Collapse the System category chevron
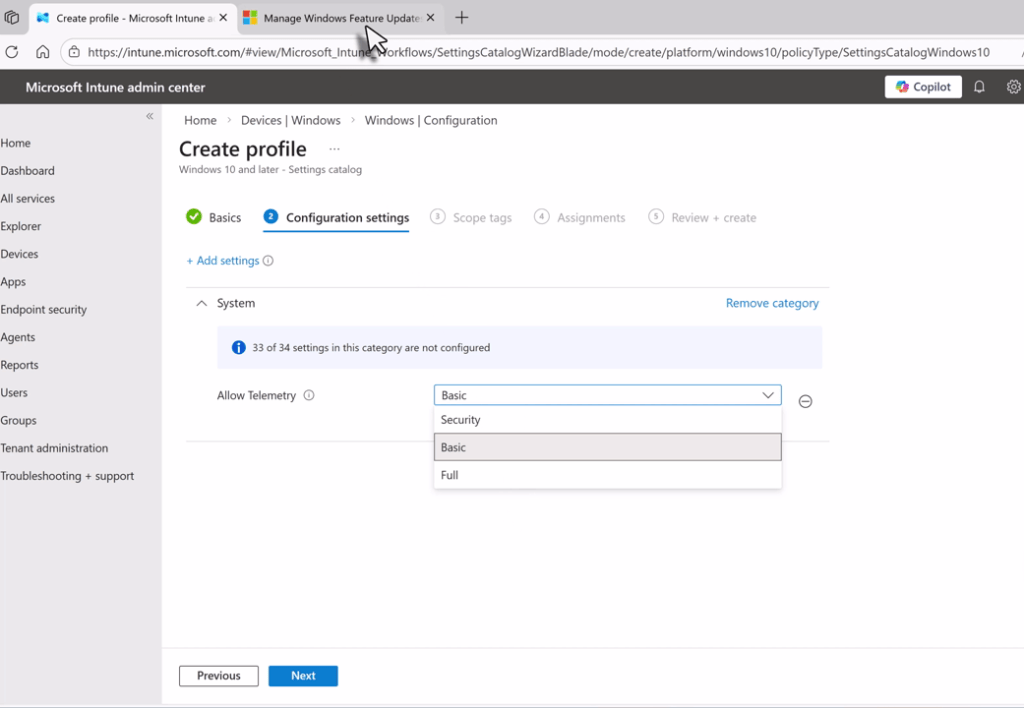1024x708 pixels. click(202, 303)
